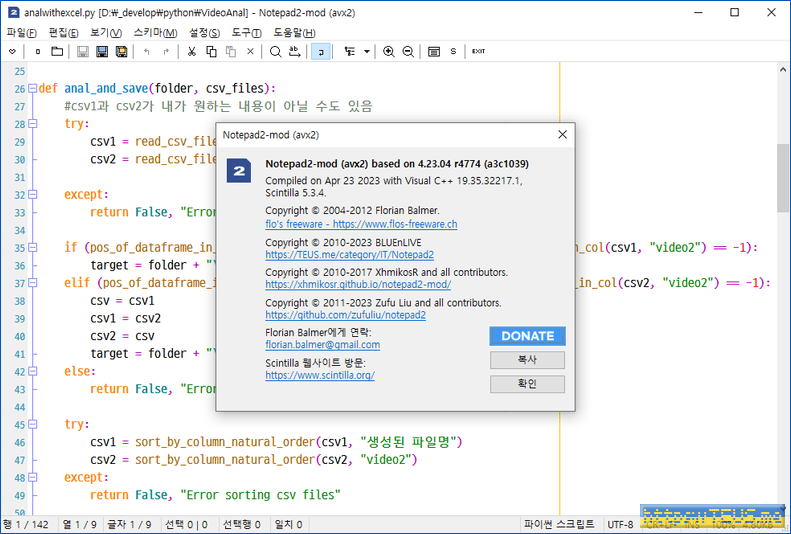The height and width of the screenshot is (534, 791).
Task: Click the 파이썬 스크립트 scheme in status bar
Action: pos(559,525)
